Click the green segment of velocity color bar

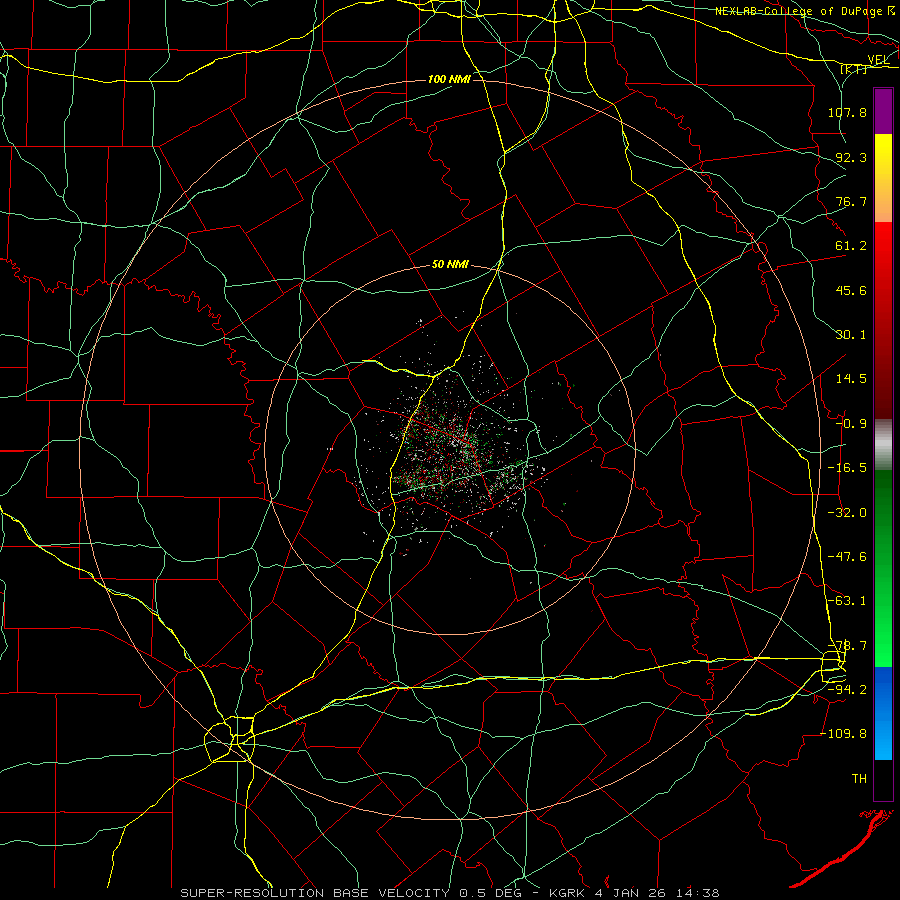coord(883,568)
